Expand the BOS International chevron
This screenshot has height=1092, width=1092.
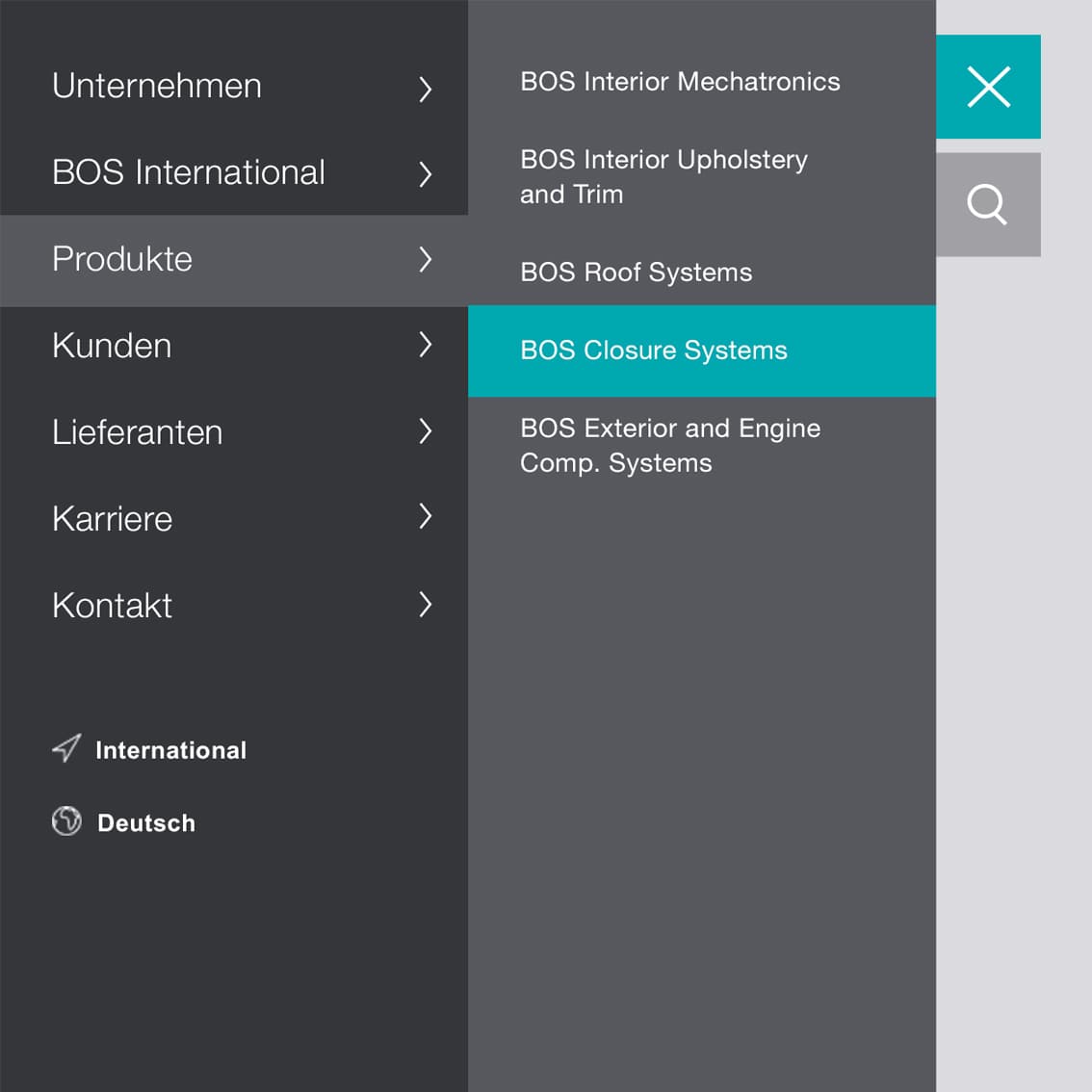click(425, 173)
